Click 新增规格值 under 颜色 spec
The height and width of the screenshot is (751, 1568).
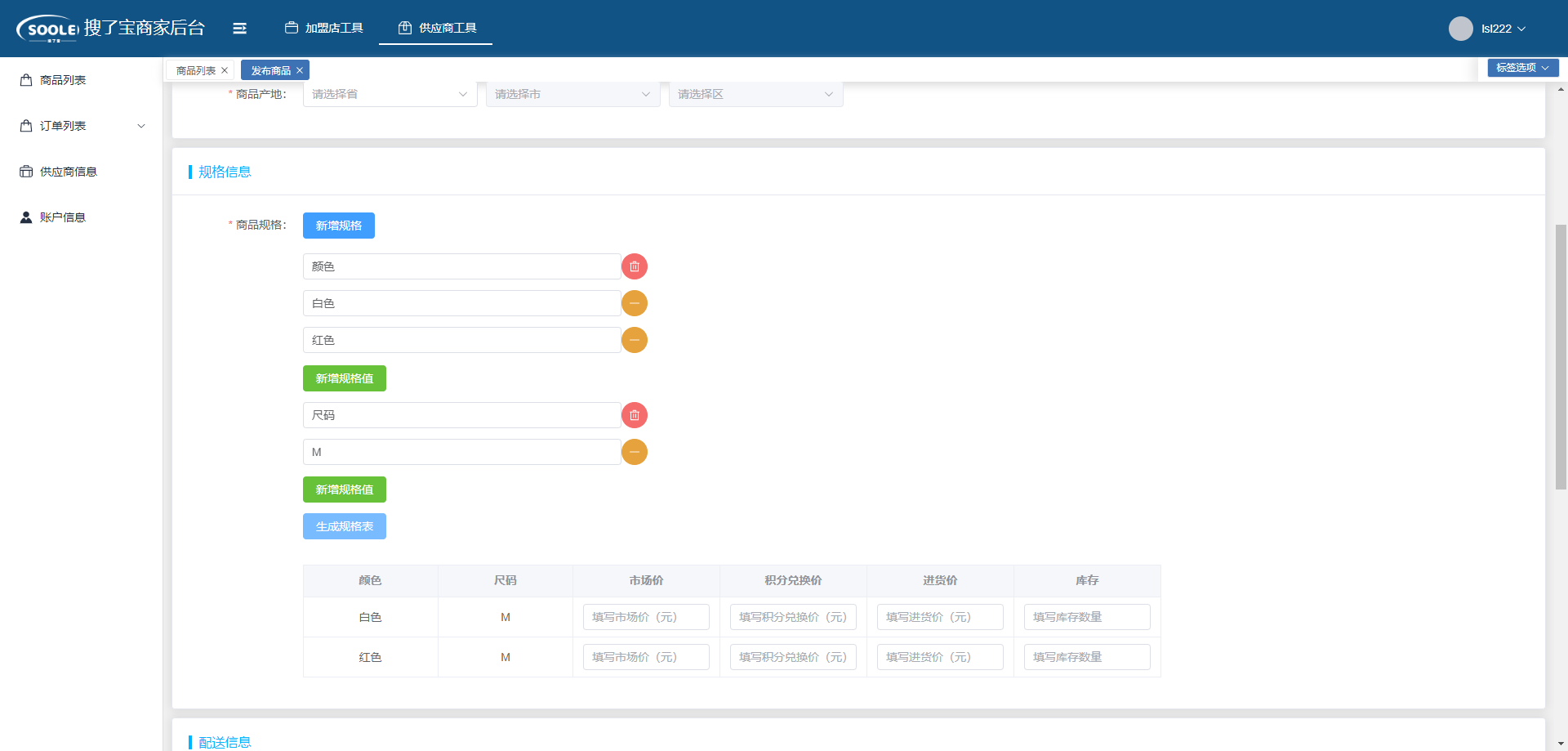[344, 378]
